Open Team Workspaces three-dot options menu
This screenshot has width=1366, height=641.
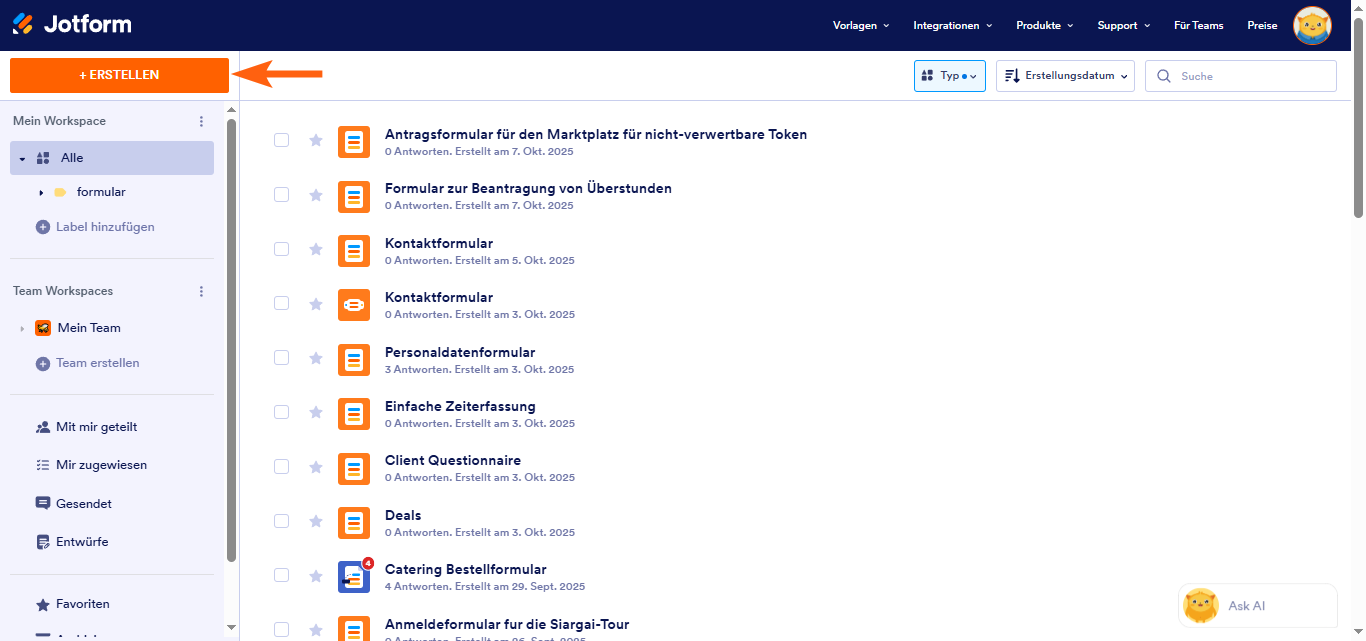201,291
